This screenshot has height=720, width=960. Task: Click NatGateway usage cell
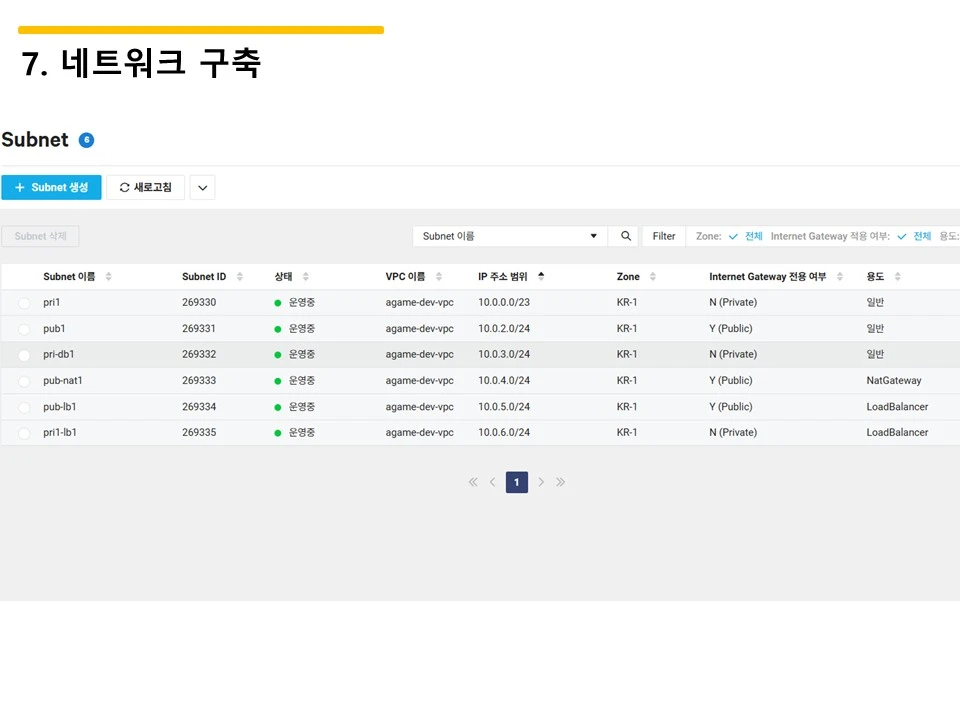[x=894, y=381]
